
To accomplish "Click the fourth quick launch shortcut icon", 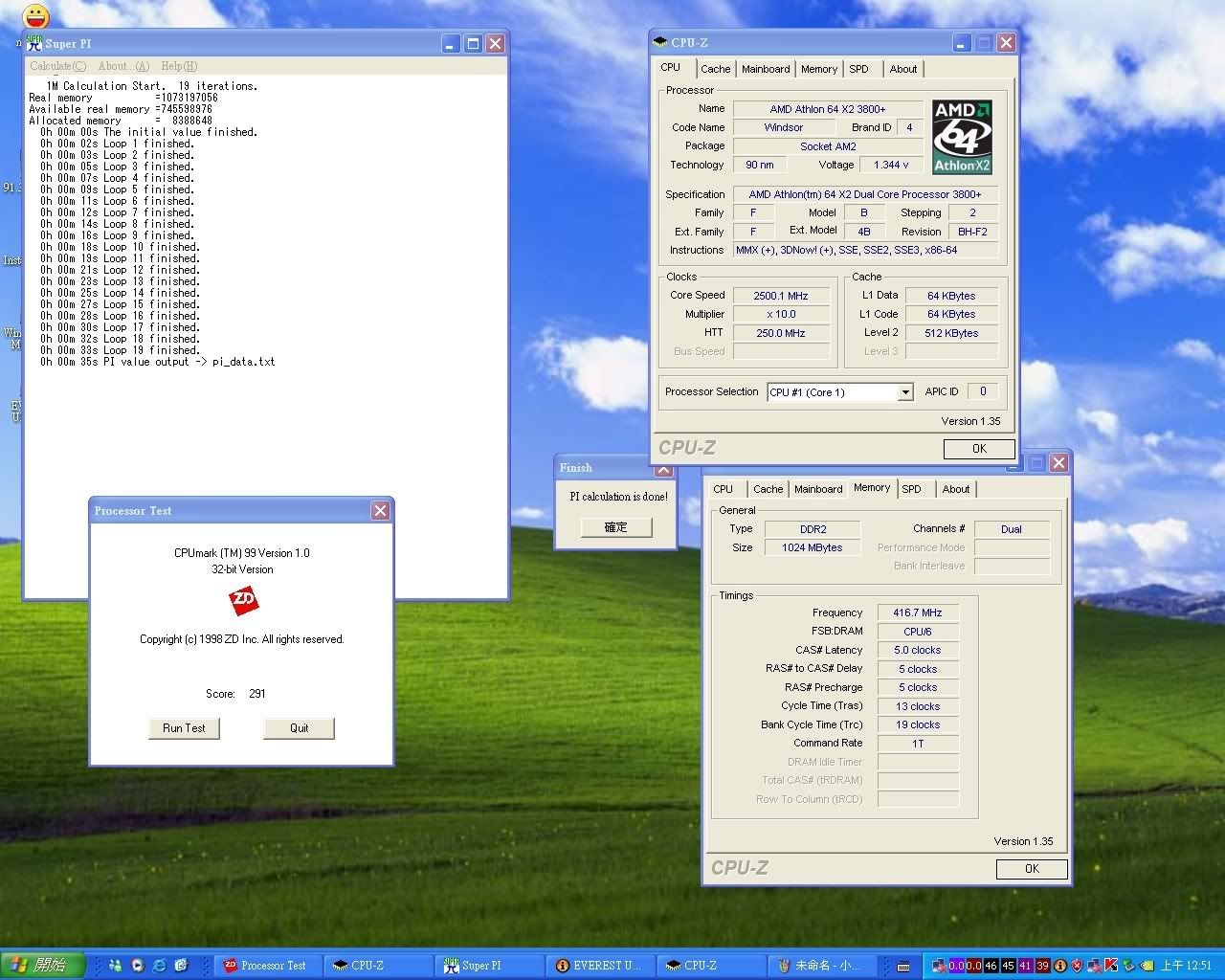I will 181,966.
